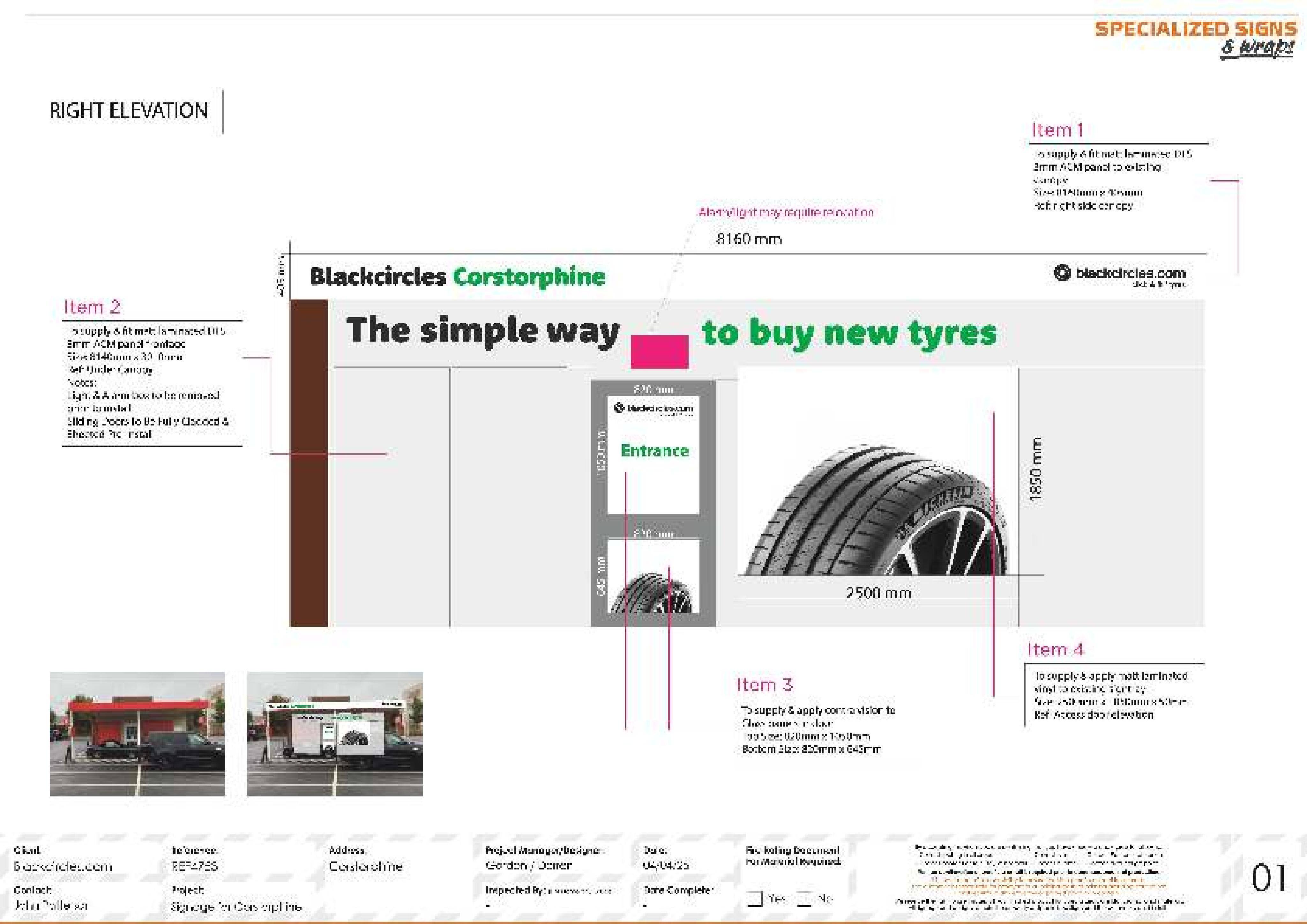Click the contact name under Contact

pyautogui.click(x=51, y=905)
